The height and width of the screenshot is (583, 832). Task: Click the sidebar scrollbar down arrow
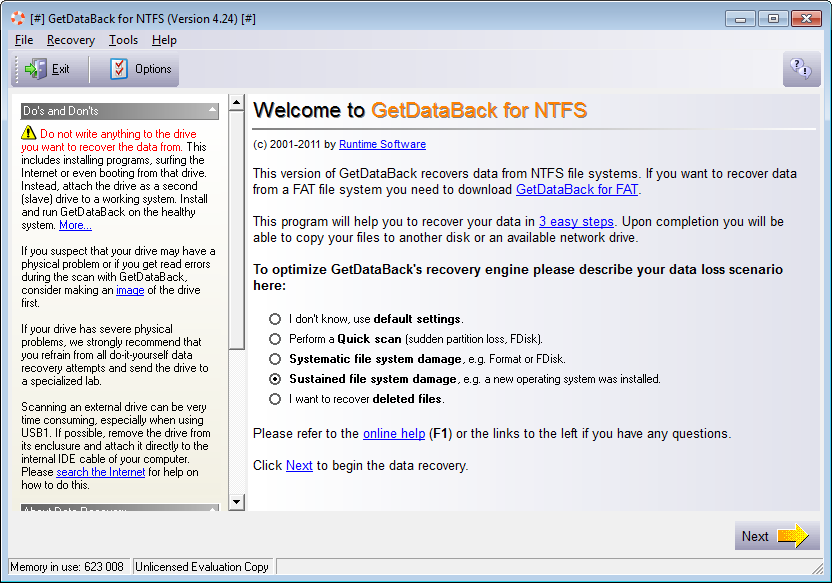[x=237, y=501]
